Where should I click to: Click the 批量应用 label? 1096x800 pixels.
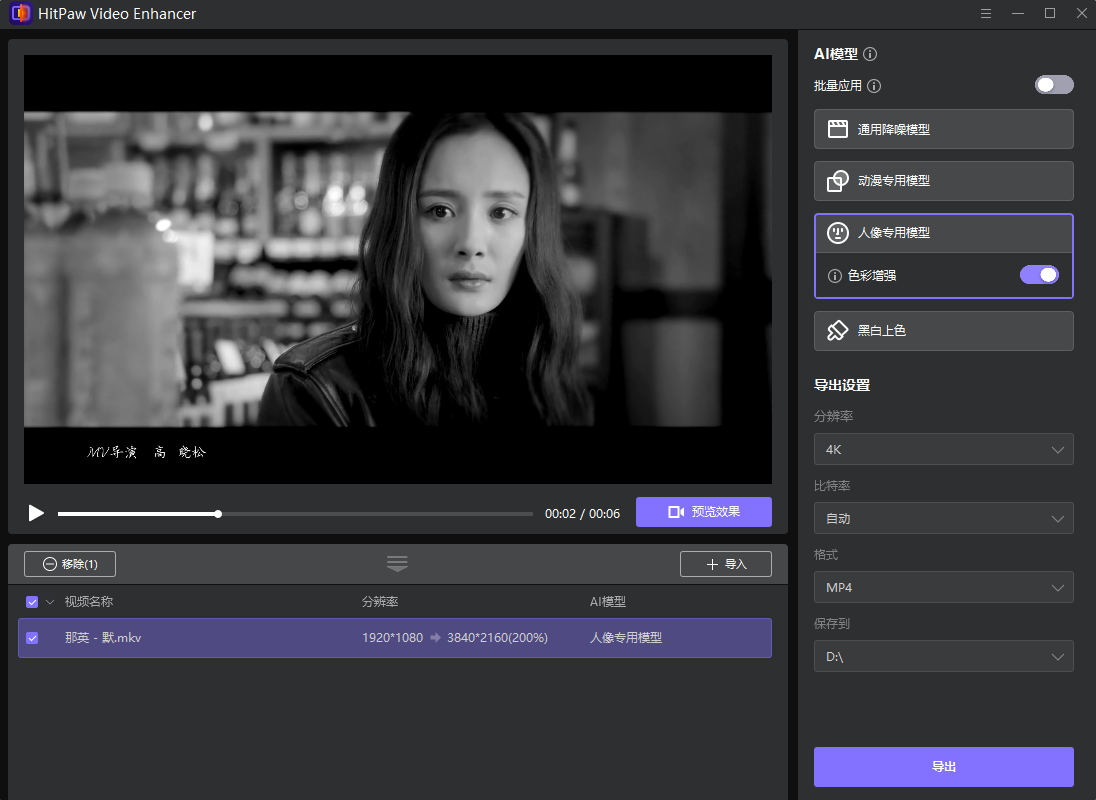coord(837,86)
